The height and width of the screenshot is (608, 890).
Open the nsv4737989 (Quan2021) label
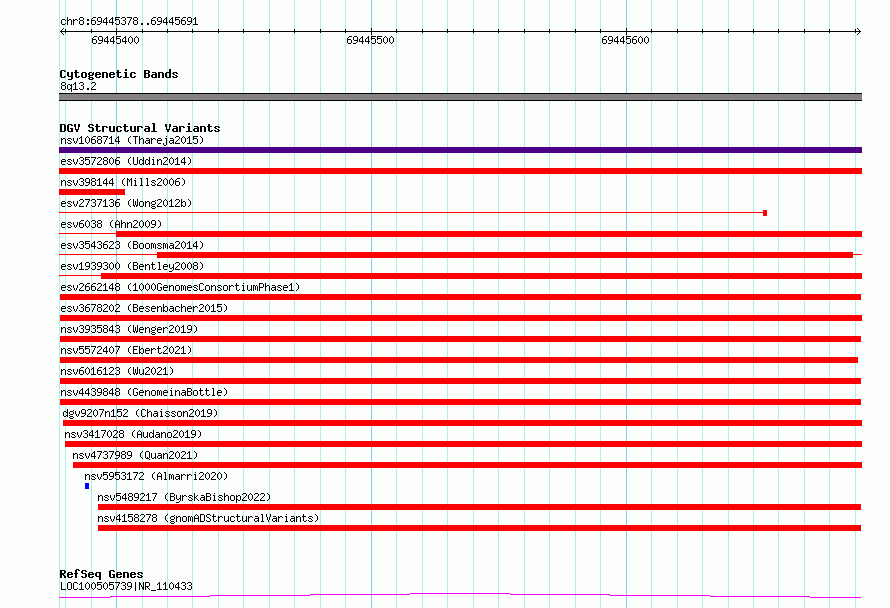[x=135, y=455]
